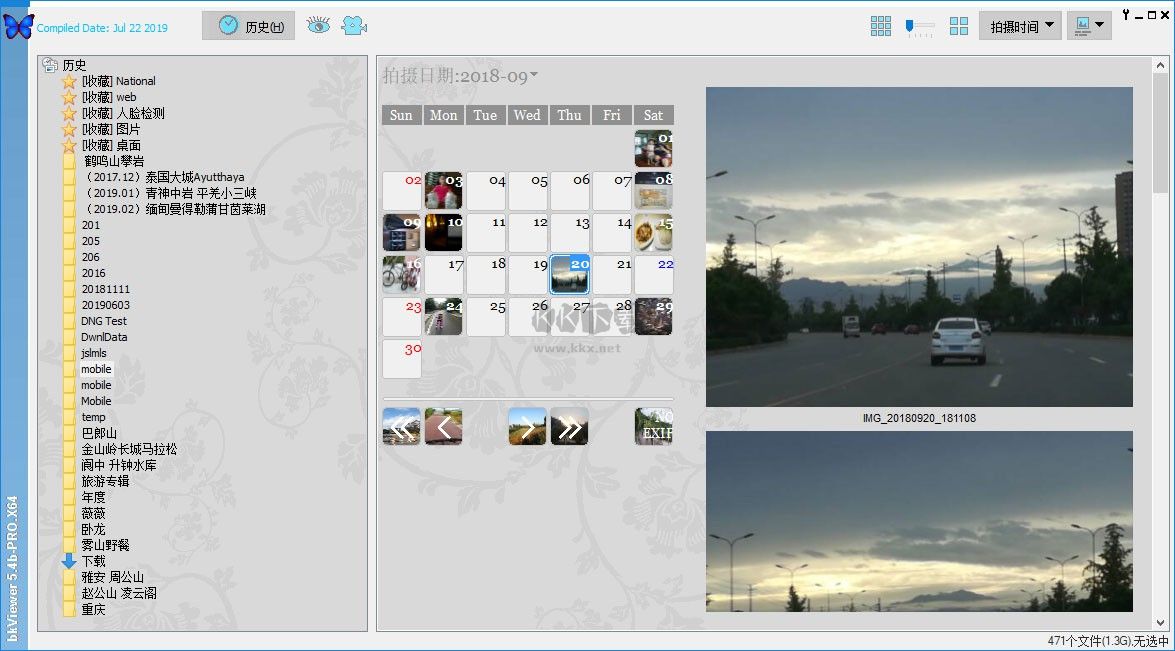This screenshot has width=1175, height=651.
Task: Click the video camera icon in toolbar
Action: [x=354, y=26]
